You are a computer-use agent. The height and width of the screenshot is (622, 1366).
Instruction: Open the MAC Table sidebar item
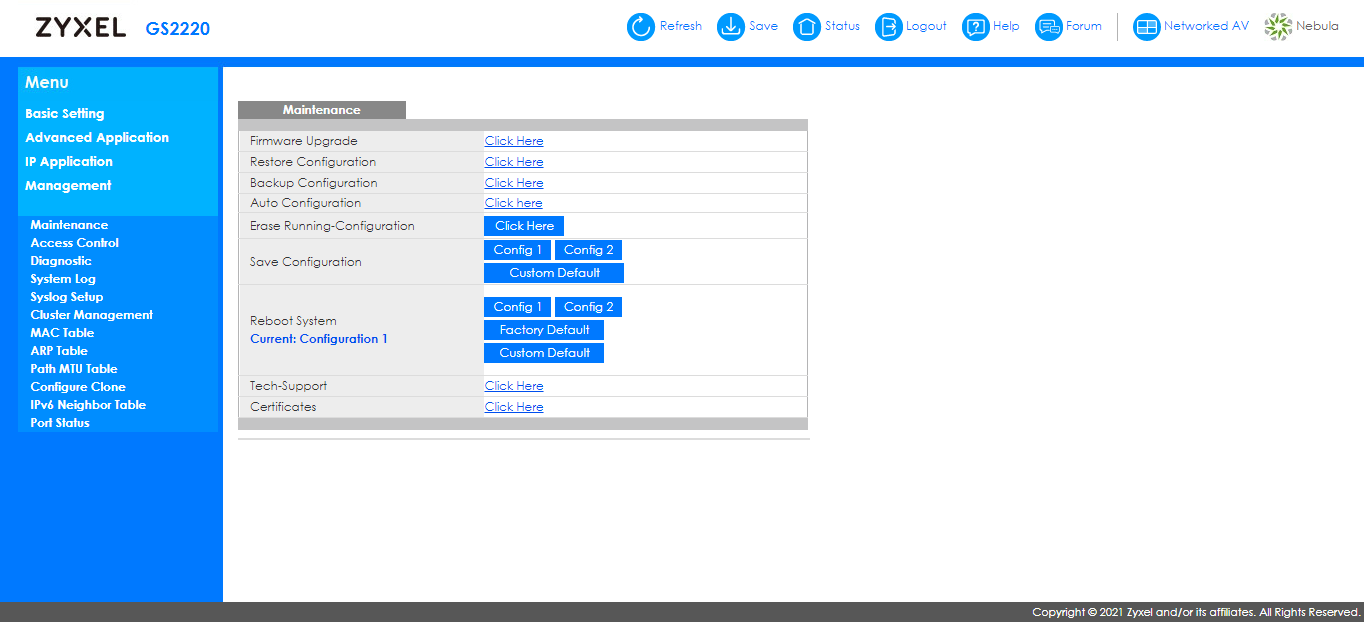pyautogui.click(x=62, y=333)
